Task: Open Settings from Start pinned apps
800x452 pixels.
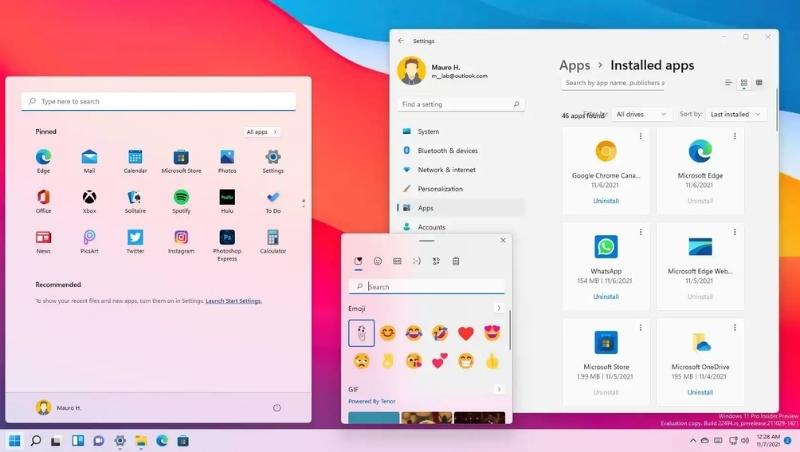Action: point(273,161)
